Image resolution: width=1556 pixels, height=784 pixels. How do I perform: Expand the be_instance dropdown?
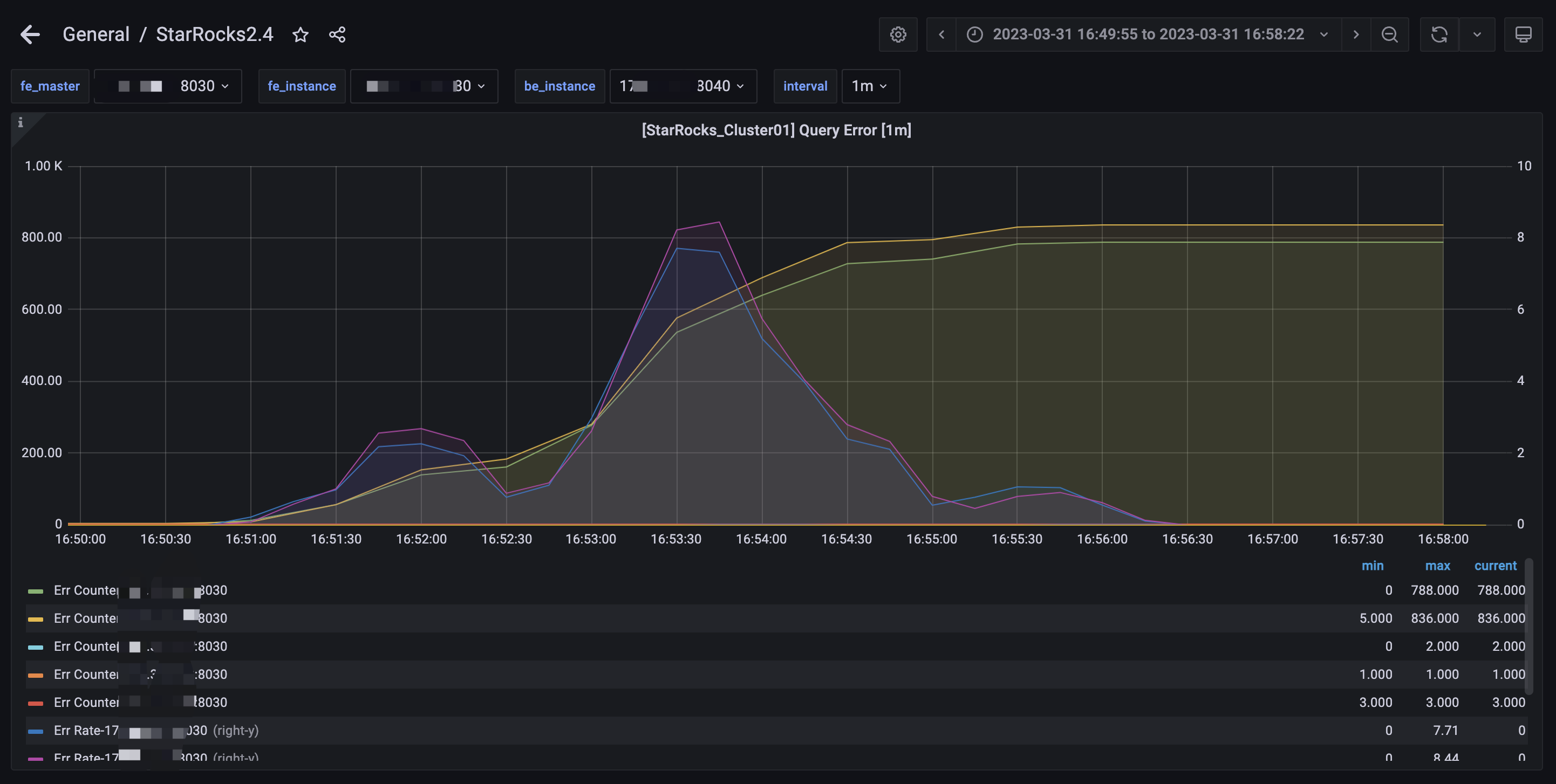(x=683, y=86)
